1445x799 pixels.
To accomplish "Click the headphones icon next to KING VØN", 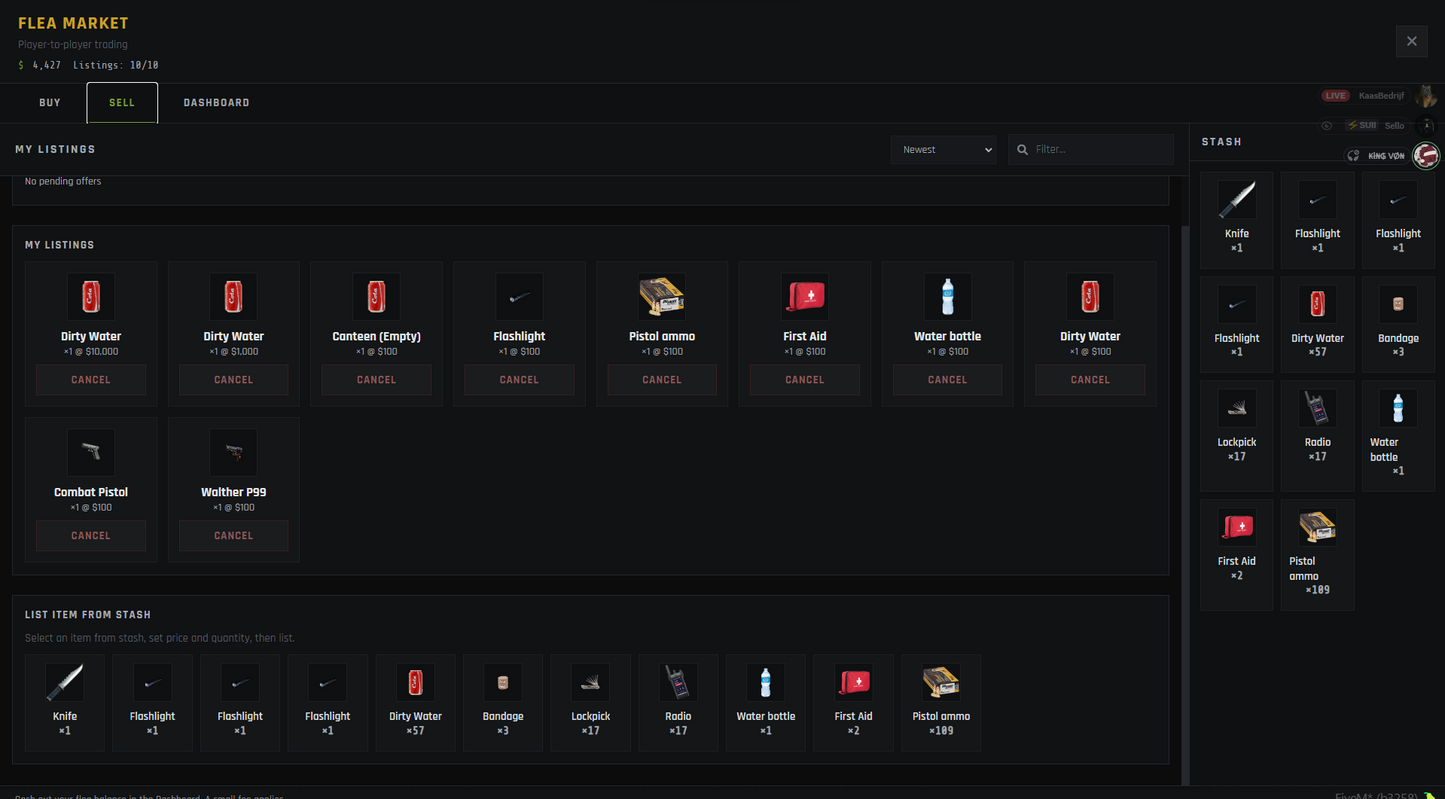I will [x=1355, y=156].
